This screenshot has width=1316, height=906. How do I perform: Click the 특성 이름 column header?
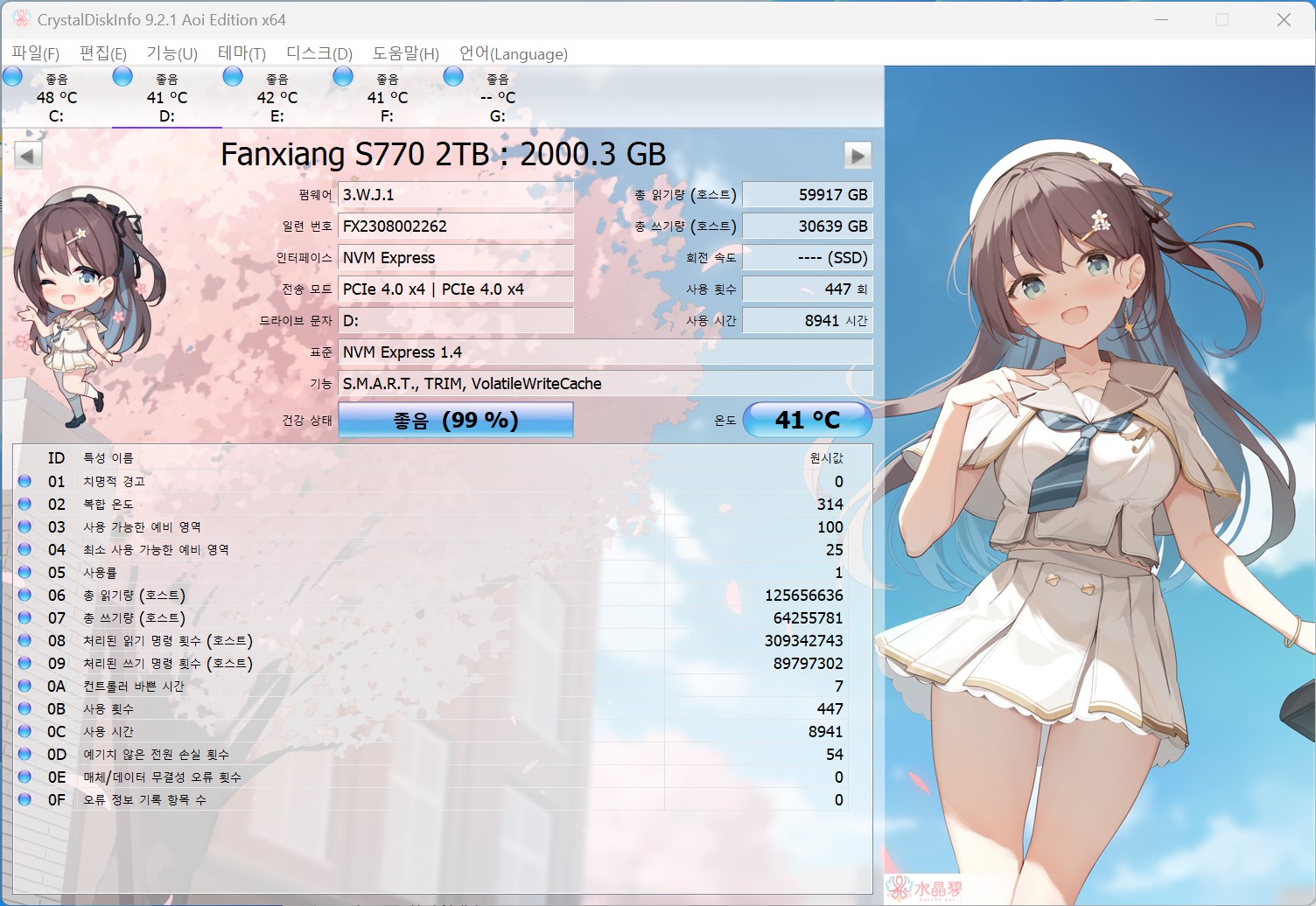[x=108, y=458]
